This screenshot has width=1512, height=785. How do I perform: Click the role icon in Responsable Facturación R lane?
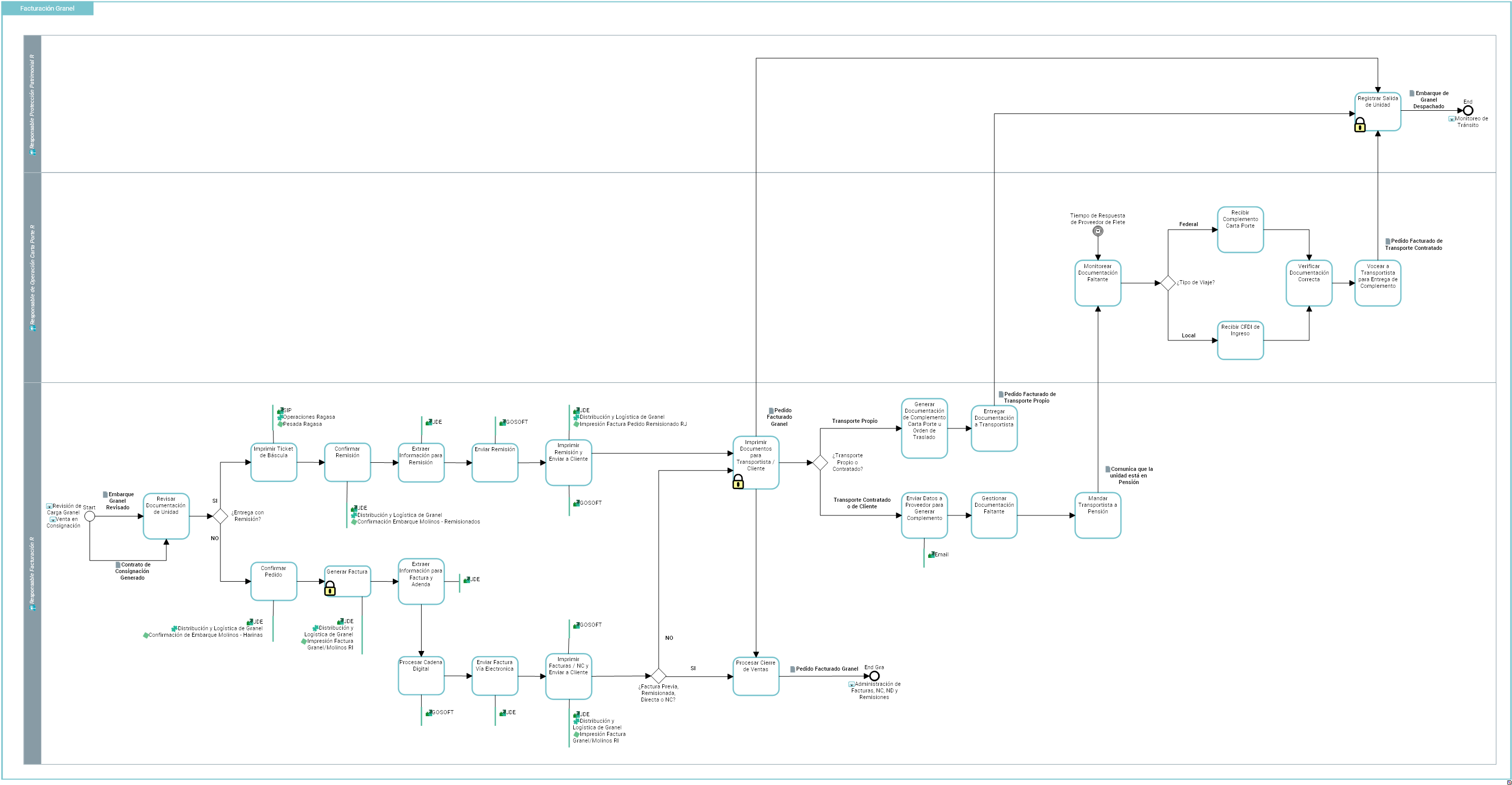33,607
